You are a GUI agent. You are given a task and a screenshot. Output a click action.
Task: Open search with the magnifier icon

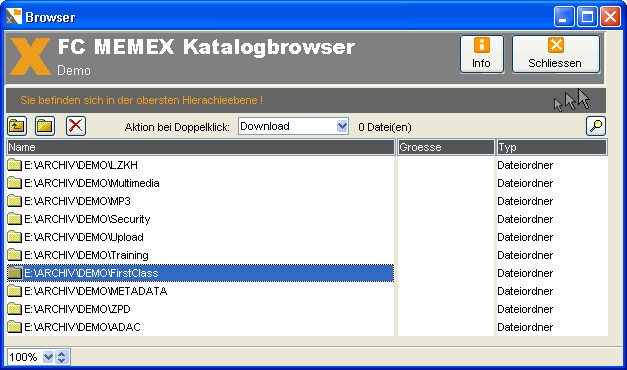tap(596, 126)
